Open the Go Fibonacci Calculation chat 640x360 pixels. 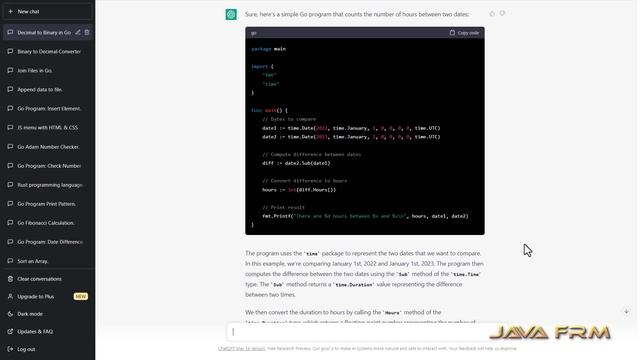47,223
